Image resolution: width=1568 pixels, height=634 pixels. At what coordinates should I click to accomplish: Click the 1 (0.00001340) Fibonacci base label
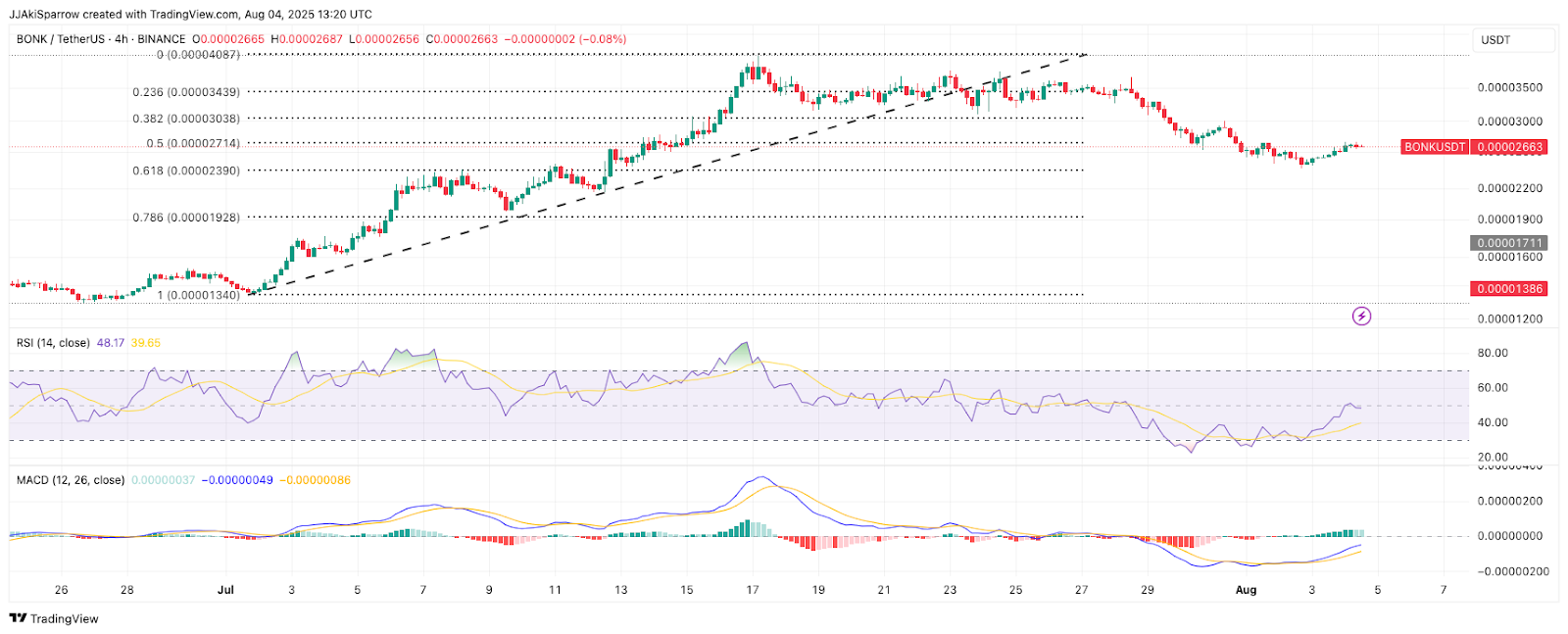(x=198, y=295)
